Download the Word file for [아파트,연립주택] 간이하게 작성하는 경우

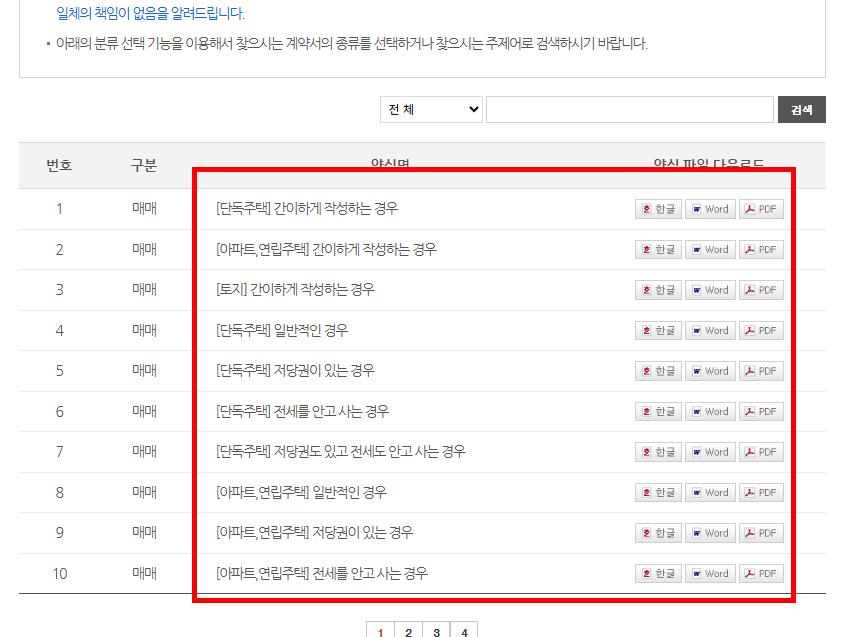click(710, 249)
